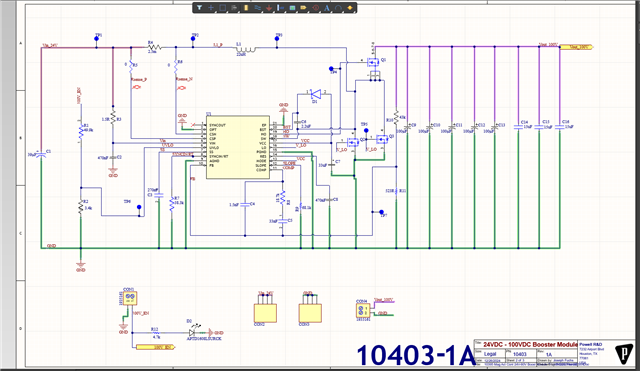640x371 pixels.
Task: Click the yellow place port icon
Action: click(303, 7)
